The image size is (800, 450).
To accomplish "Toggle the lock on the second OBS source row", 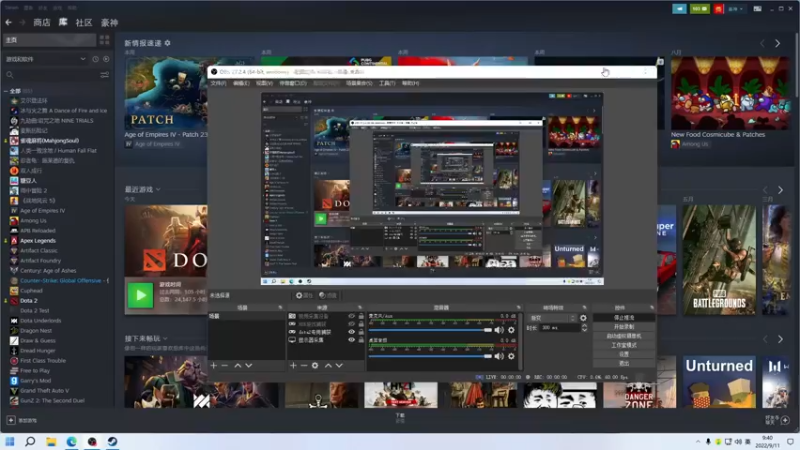I will [x=361, y=324].
